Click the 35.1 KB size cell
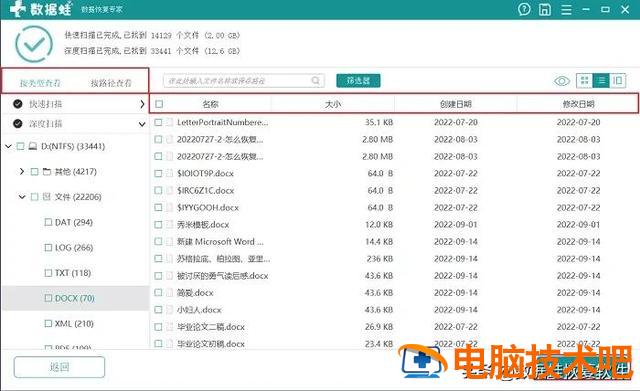Viewport: 640px width, 391px height. coord(379,122)
